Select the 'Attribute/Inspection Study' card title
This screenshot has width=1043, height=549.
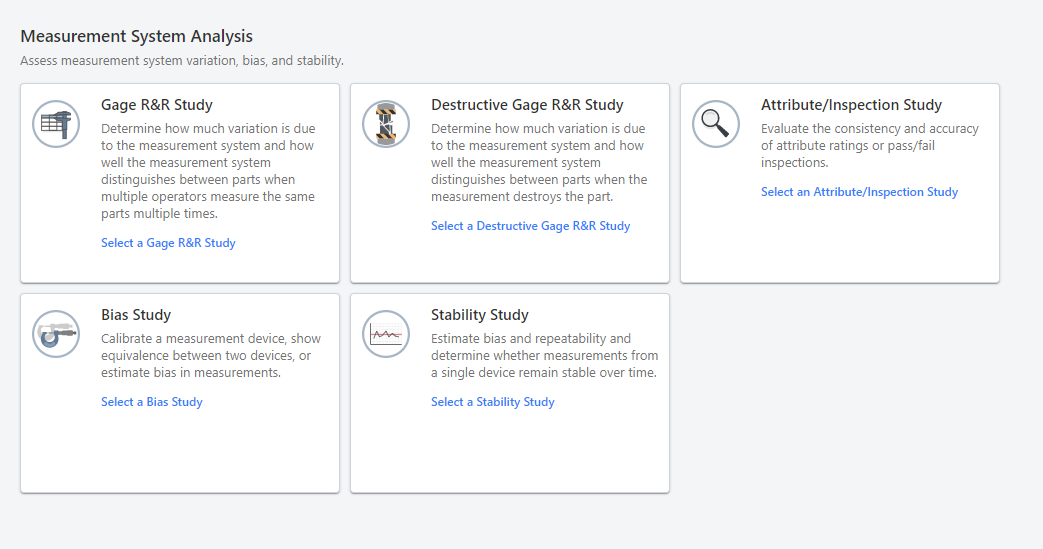(x=851, y=105)
